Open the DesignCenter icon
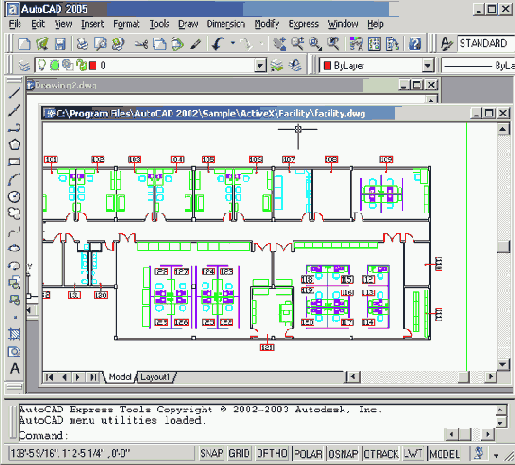This screenshot has width=515, height=465. [374, 44]
